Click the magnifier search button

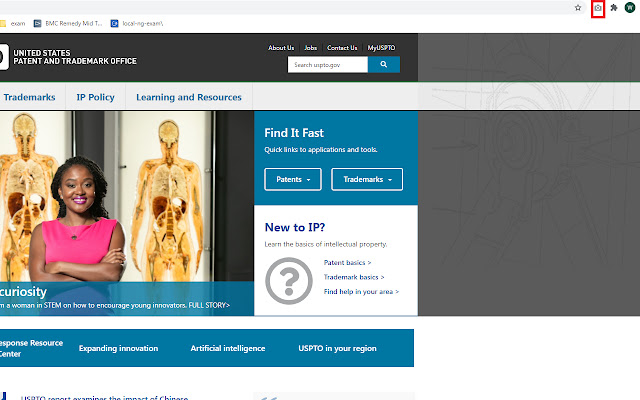[384, 64]
